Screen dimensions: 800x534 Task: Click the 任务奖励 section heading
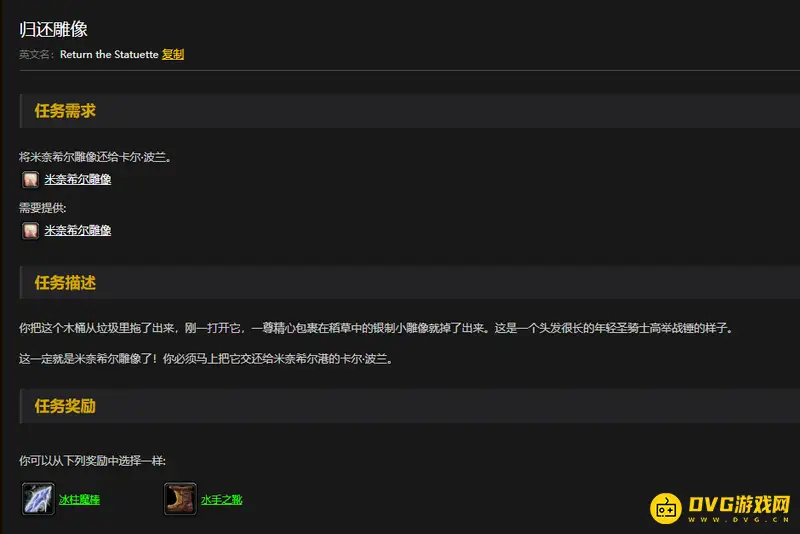[x=65, y=406]
